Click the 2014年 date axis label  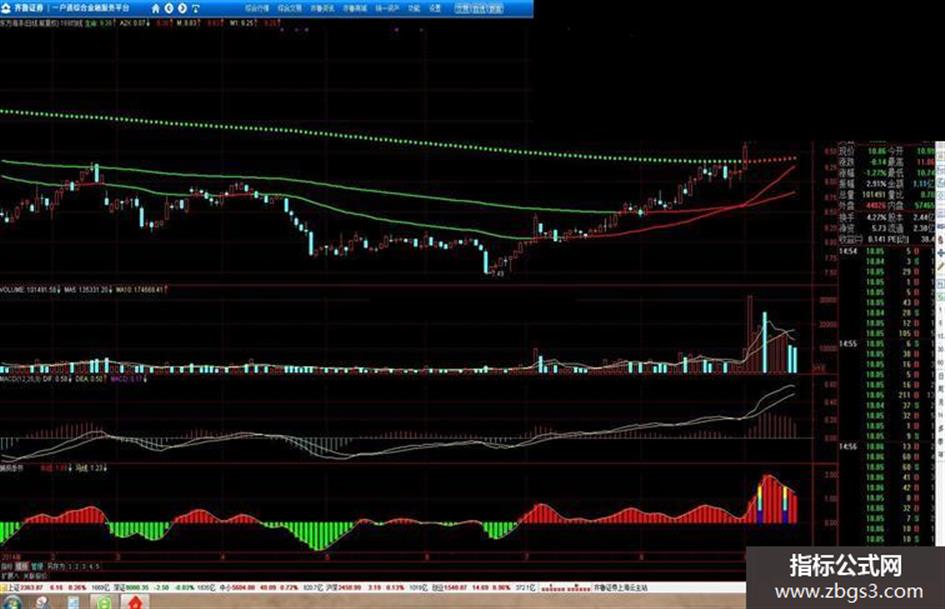(11, 557)
